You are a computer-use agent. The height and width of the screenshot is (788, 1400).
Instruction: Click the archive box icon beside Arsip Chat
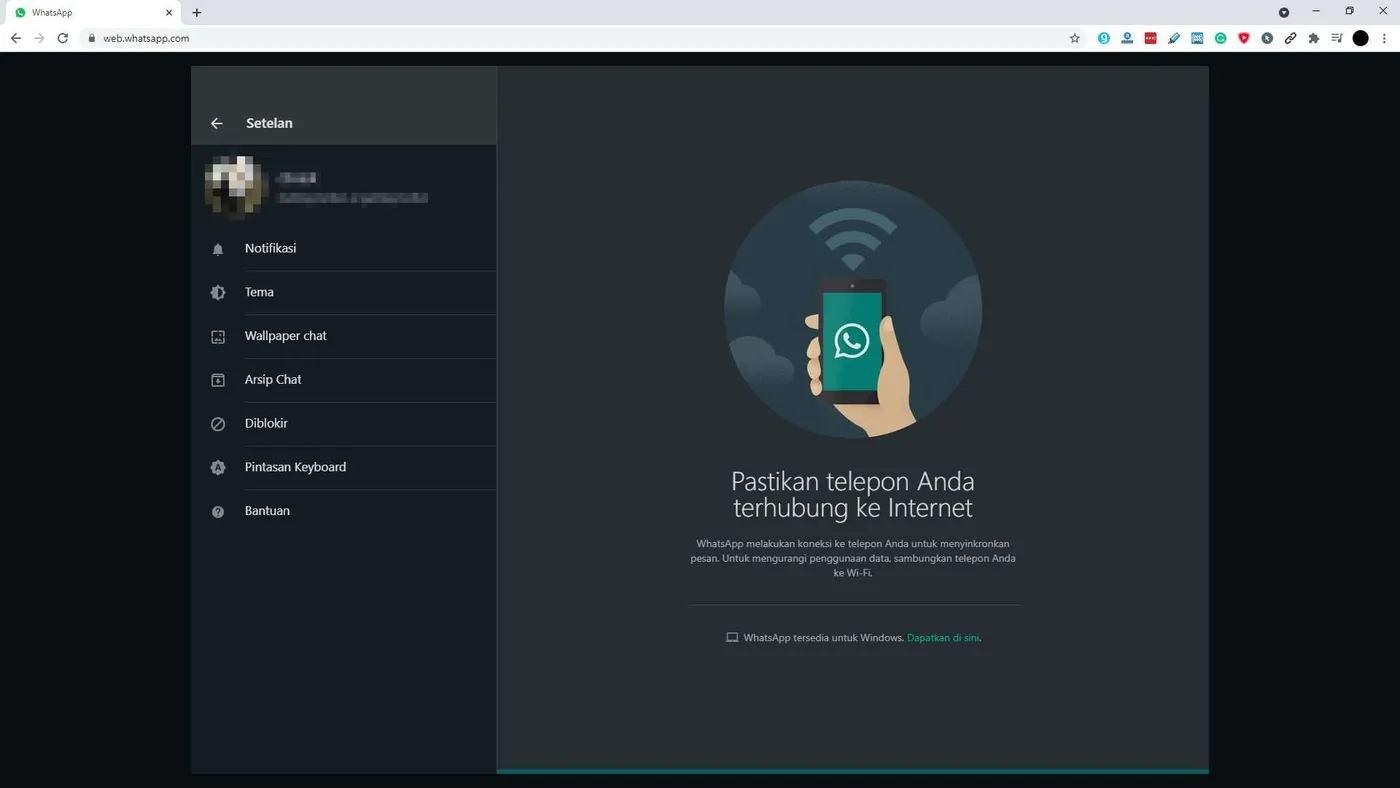click(x=218, y=380)
